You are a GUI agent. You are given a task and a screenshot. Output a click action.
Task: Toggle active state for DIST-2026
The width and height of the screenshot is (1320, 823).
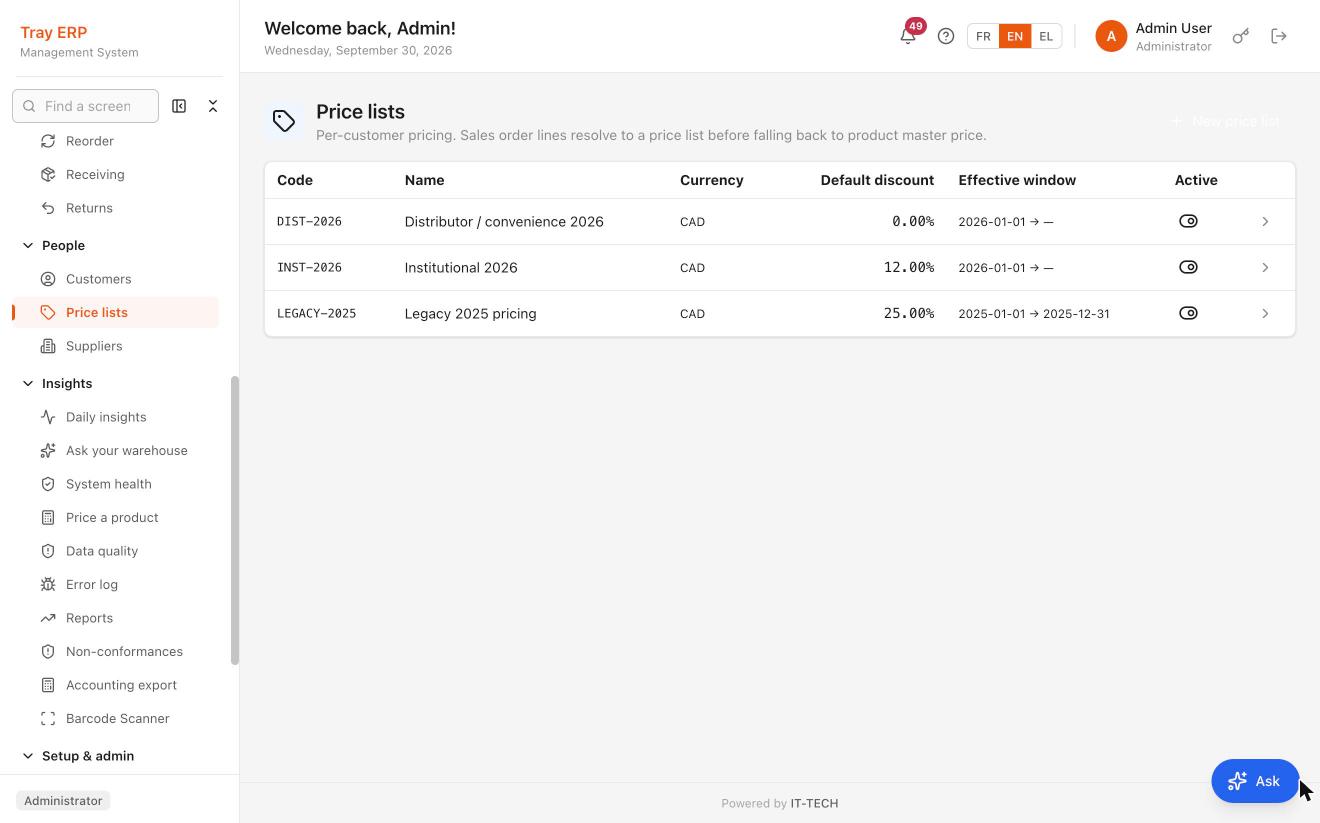[x=1188, y=221]
